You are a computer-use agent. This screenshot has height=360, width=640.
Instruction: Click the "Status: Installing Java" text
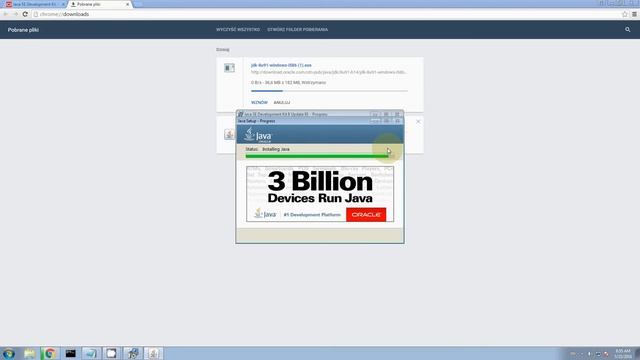[267, 149]
